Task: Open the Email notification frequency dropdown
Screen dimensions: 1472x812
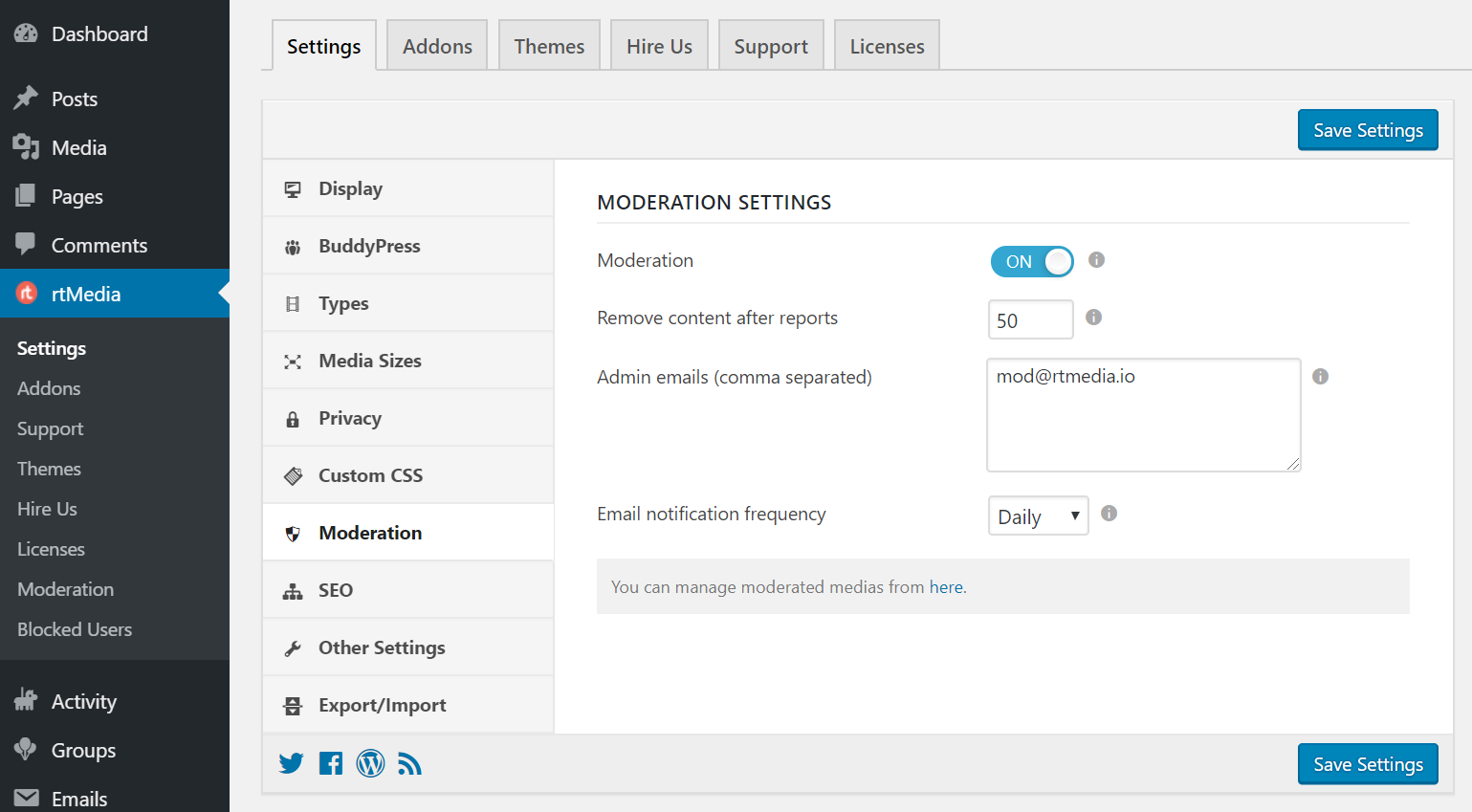Action: (1038, 516)
